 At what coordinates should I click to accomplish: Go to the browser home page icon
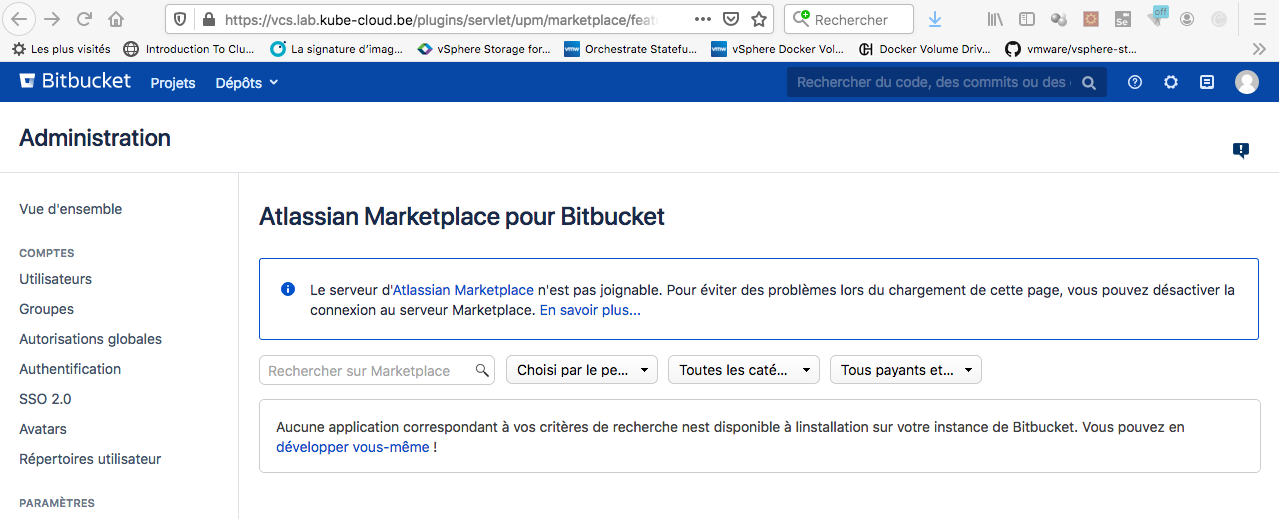(x=116, y=19)
